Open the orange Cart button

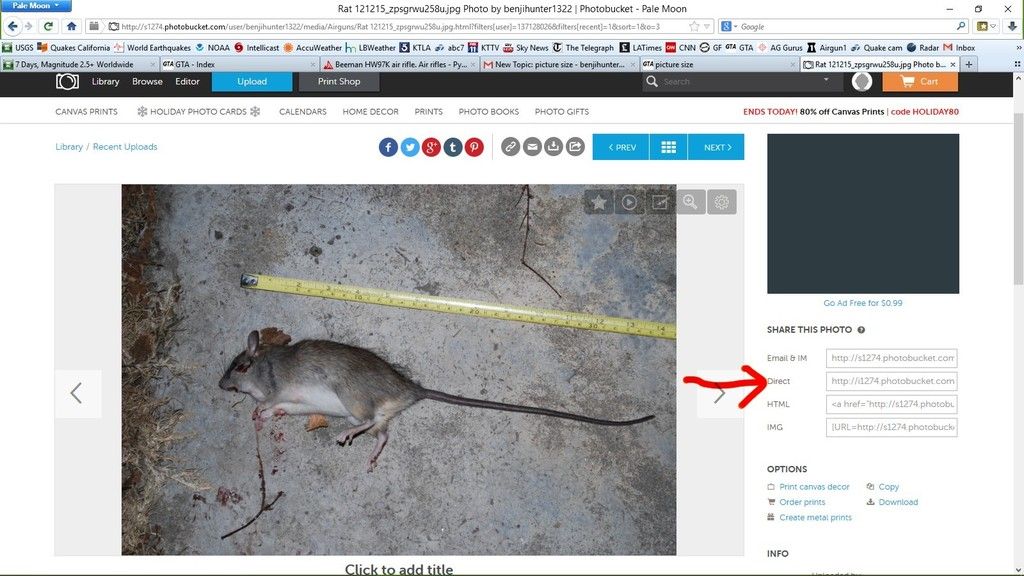[x=920, y=82]
